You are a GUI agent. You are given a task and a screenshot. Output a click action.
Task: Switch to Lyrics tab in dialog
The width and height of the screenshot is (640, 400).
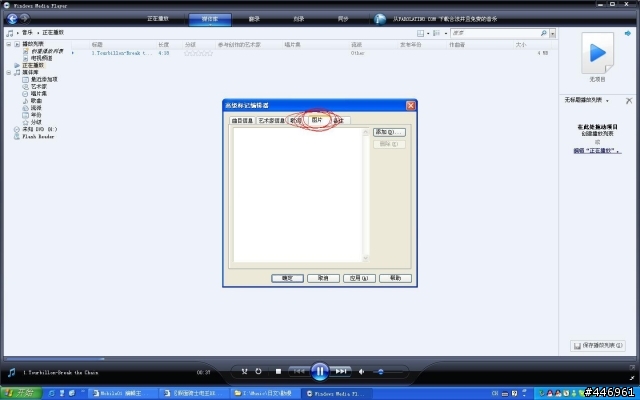click(x=296, y=120)
